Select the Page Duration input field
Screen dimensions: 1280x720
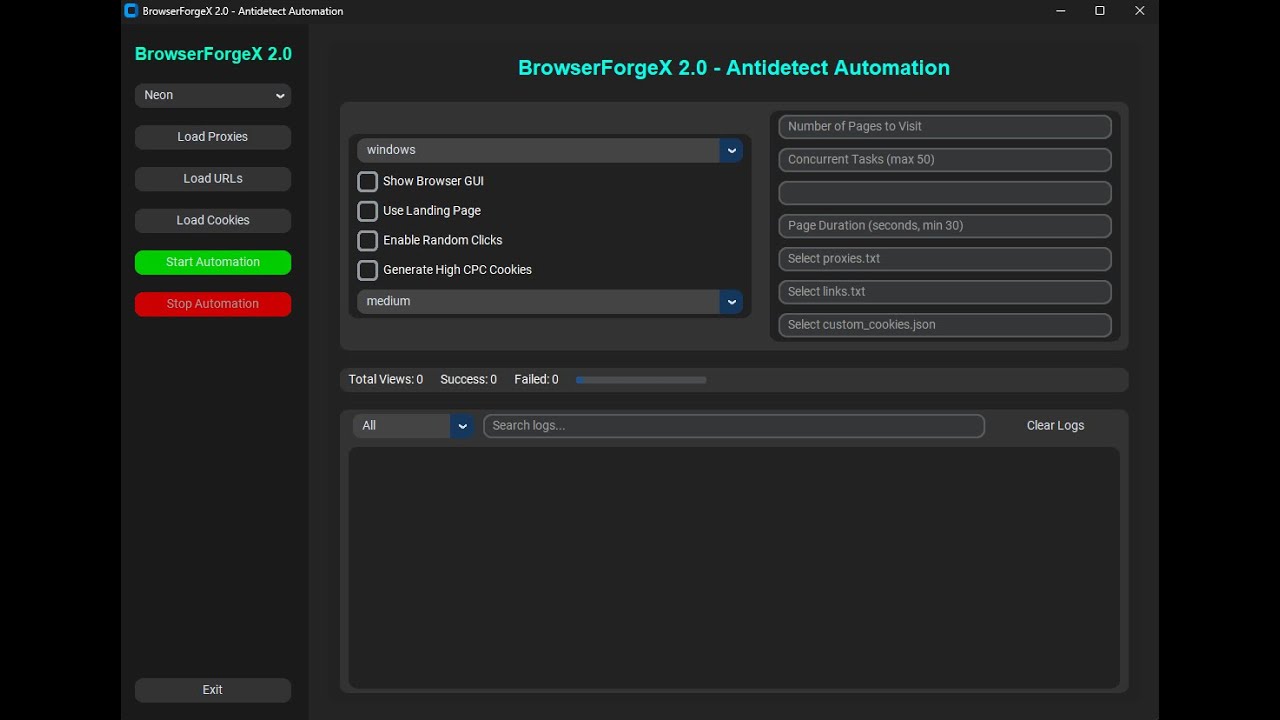[x=945, y=226]
